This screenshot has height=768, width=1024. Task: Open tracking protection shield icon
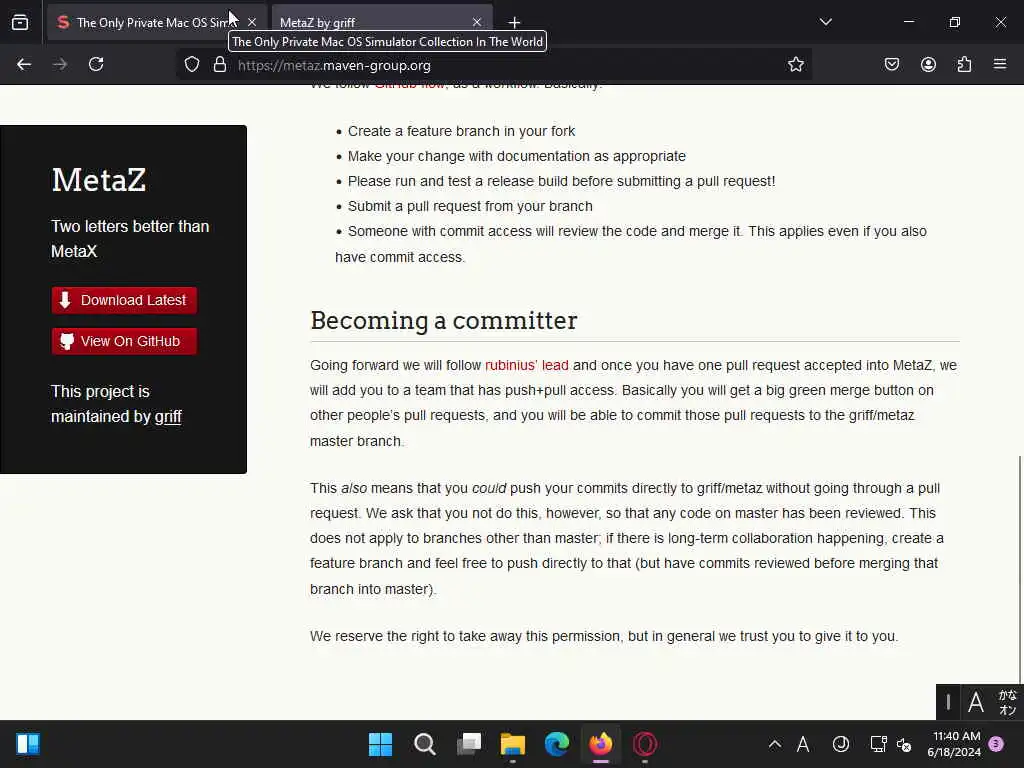[191, 65]
